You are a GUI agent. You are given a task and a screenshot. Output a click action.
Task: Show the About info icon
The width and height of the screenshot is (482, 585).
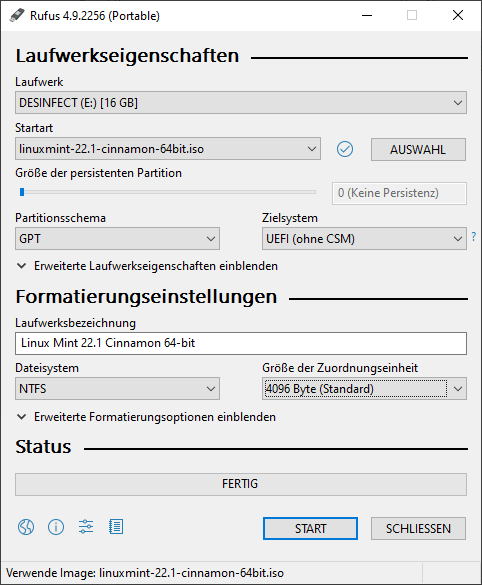tap(56, 527)
